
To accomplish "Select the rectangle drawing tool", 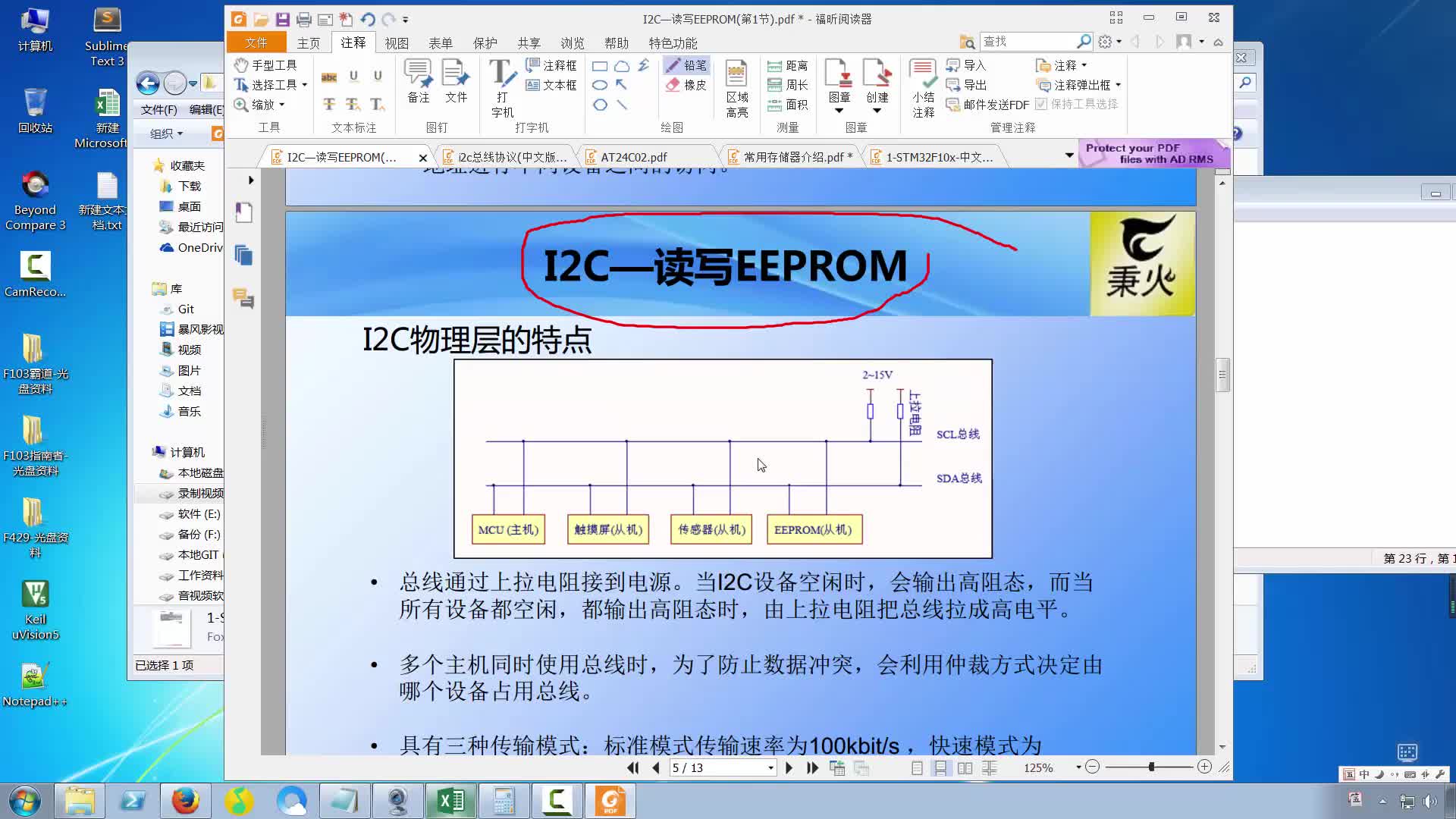I will [x=600, y=66].
